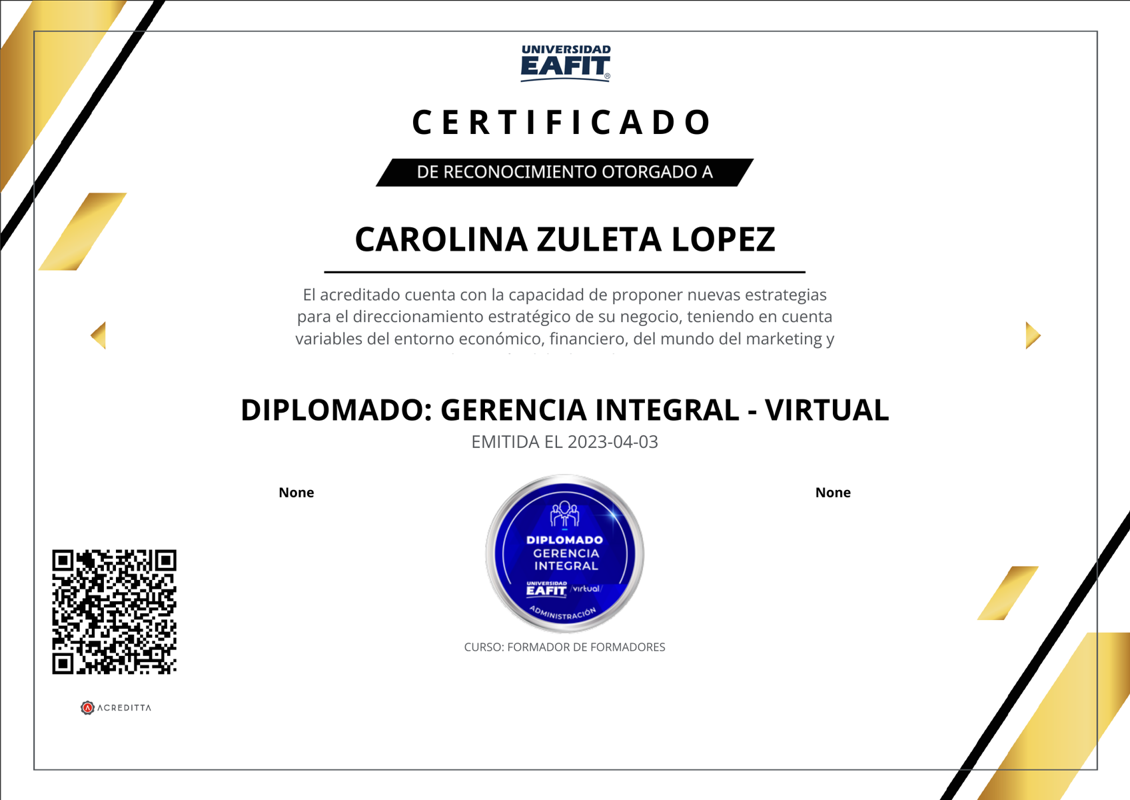The width and height of the screenshot is (1130, 800).
Task: Click the Acreditta logo
Action: [116, 708]
